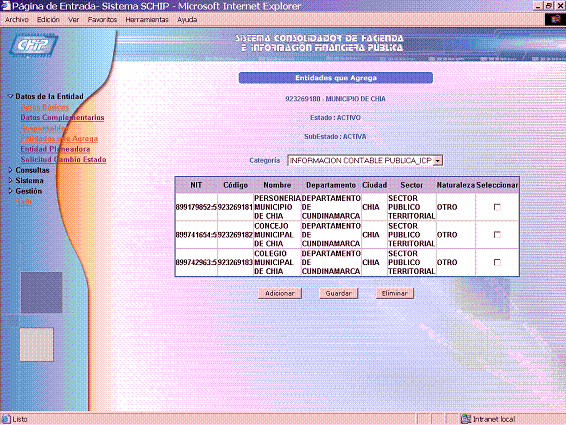Click the code cell 923269182
This screenshot has height=425, width=566.
coord(235,235)
